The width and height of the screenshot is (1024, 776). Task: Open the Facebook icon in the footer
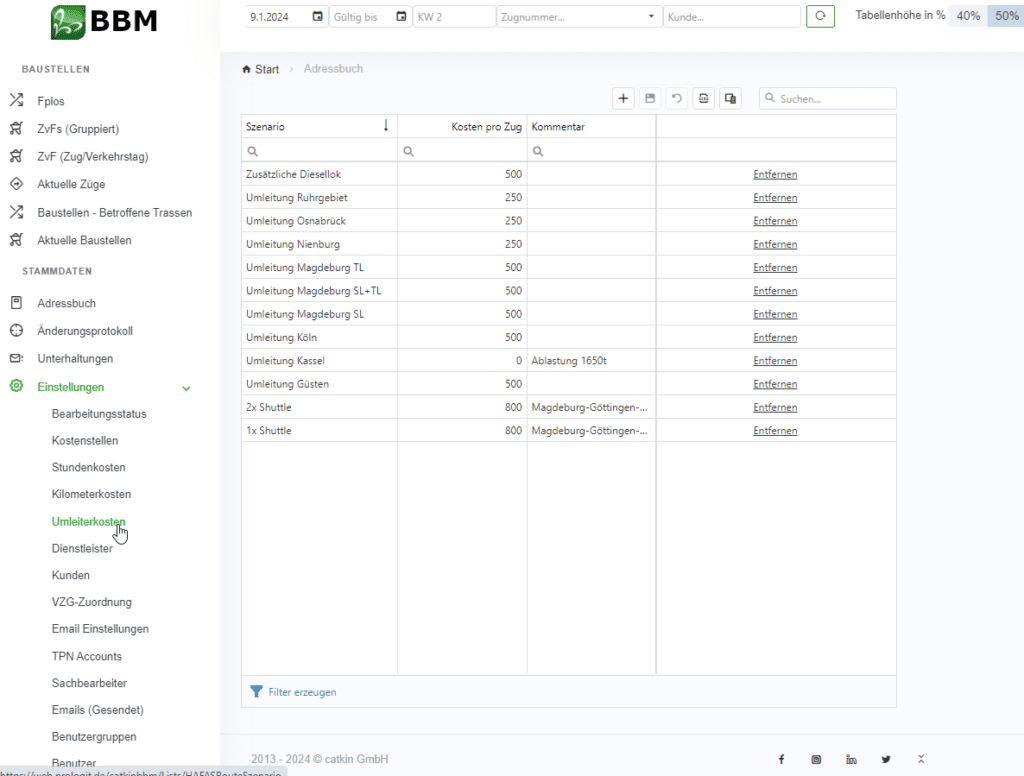pyautogui.click(x=781, y=760)
